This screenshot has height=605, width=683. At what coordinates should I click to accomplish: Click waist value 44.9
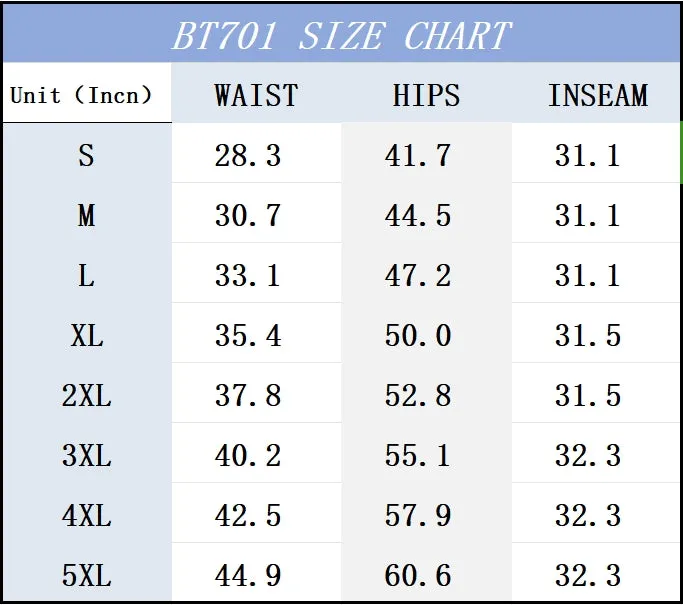tap(248, 575)
